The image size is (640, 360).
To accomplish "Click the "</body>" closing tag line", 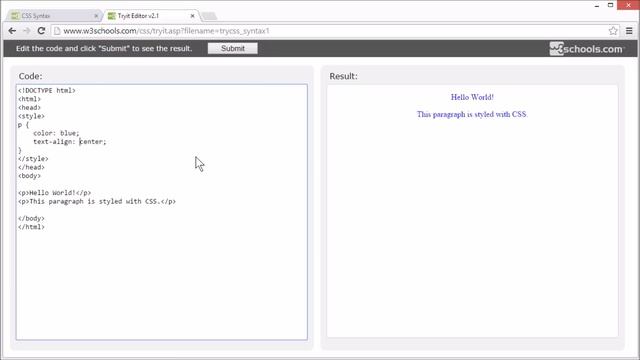I will 31,218.
